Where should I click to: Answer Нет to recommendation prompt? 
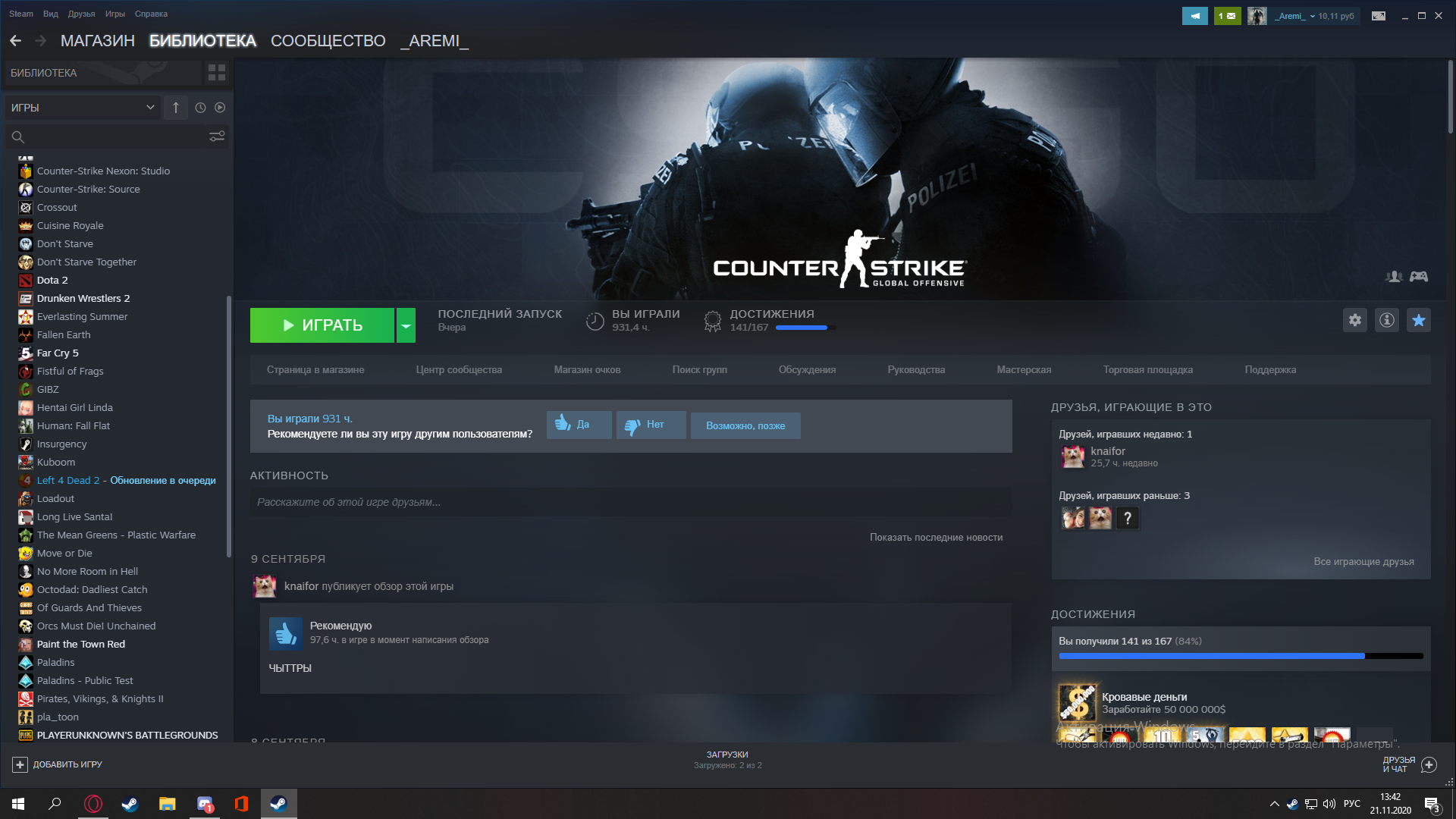click(651, 425)
